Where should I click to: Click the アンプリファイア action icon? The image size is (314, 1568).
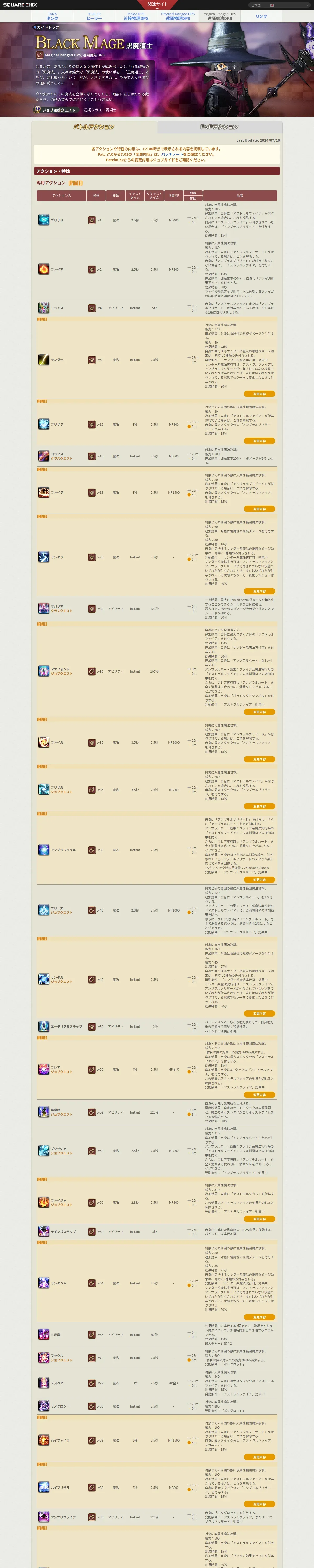click(x=44, y=1517)
